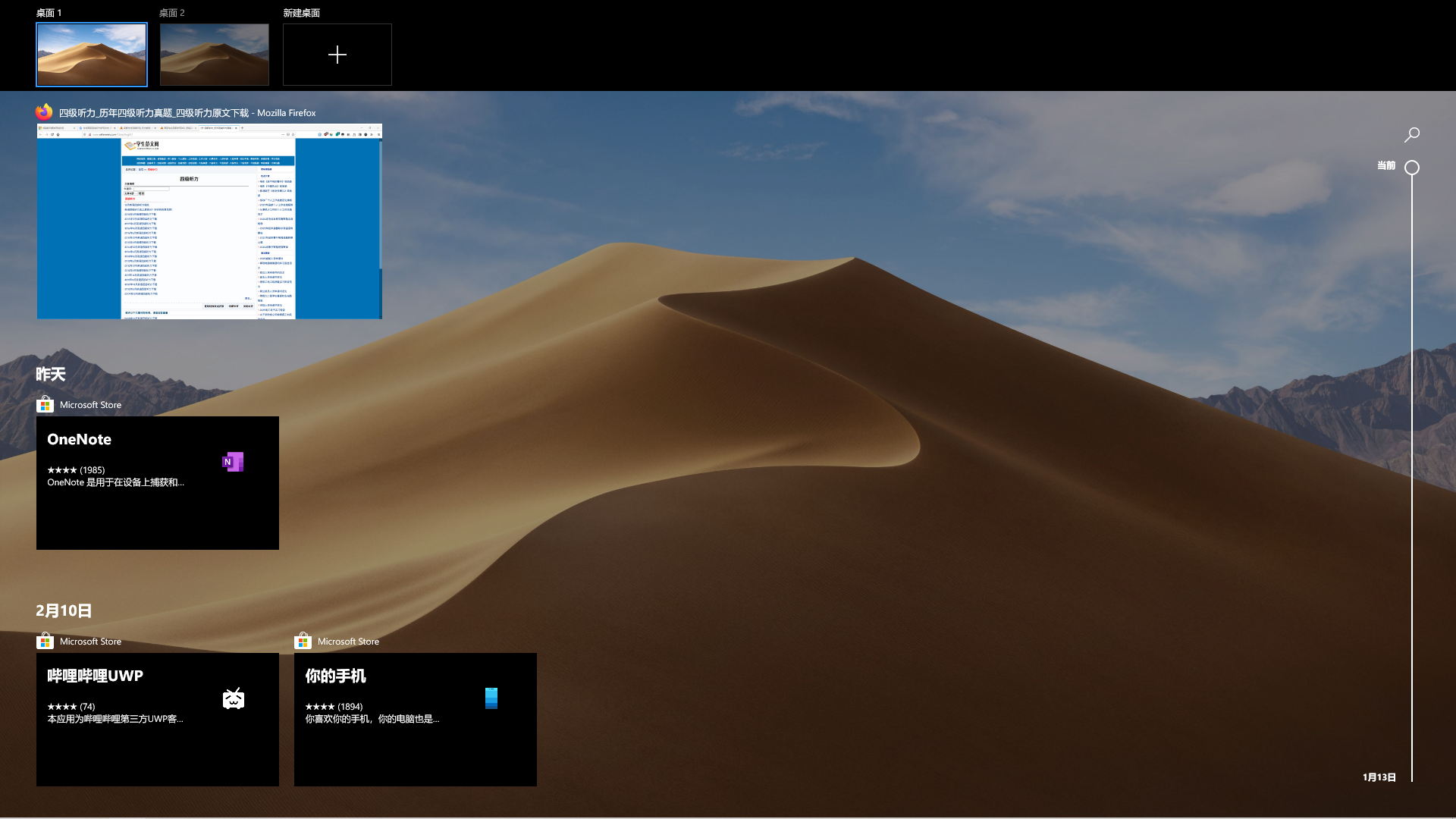
Task: Open the OneNote activity card title
Action: 79,440
